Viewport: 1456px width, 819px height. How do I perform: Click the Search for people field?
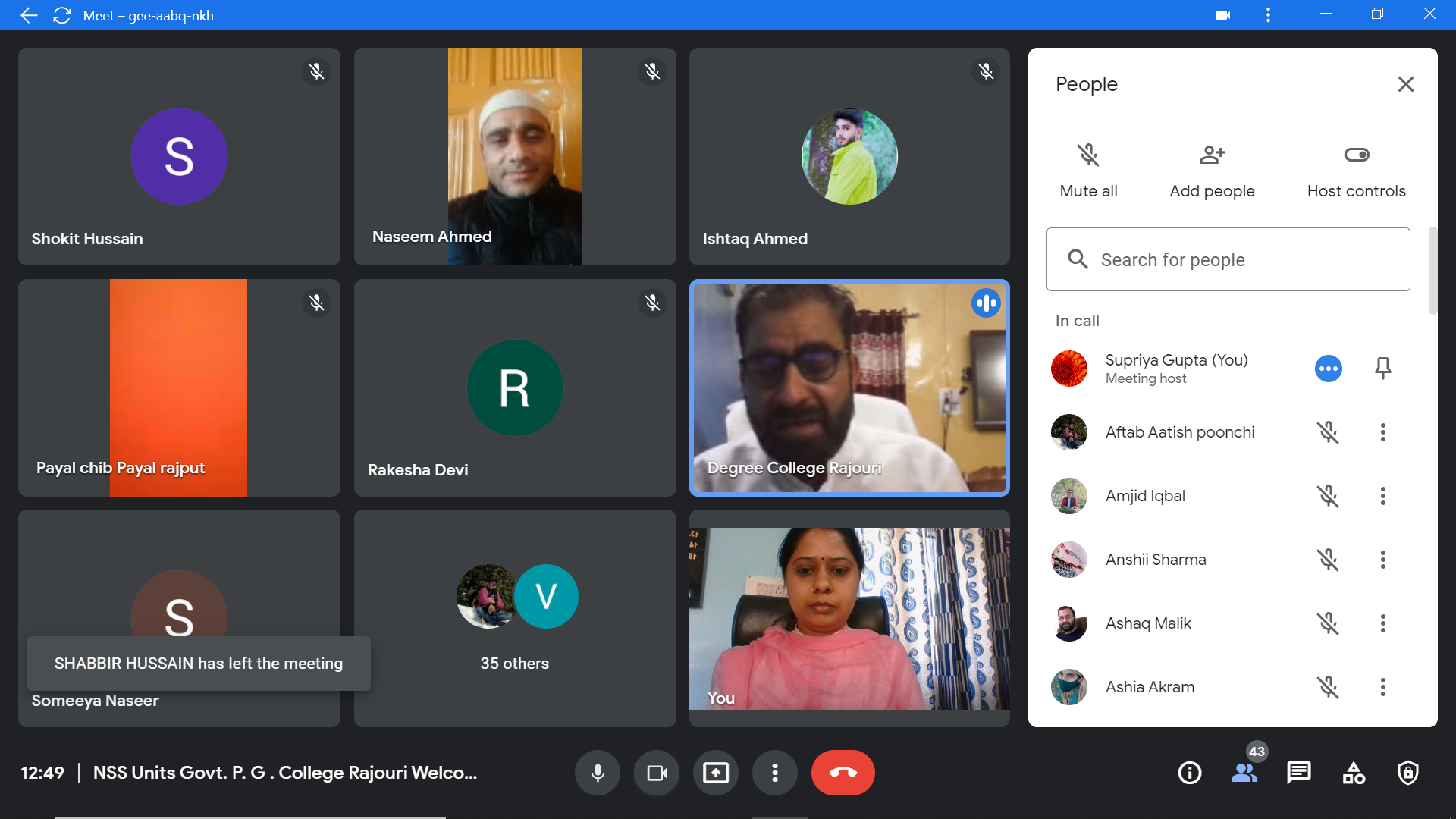tap(1228, 259)
